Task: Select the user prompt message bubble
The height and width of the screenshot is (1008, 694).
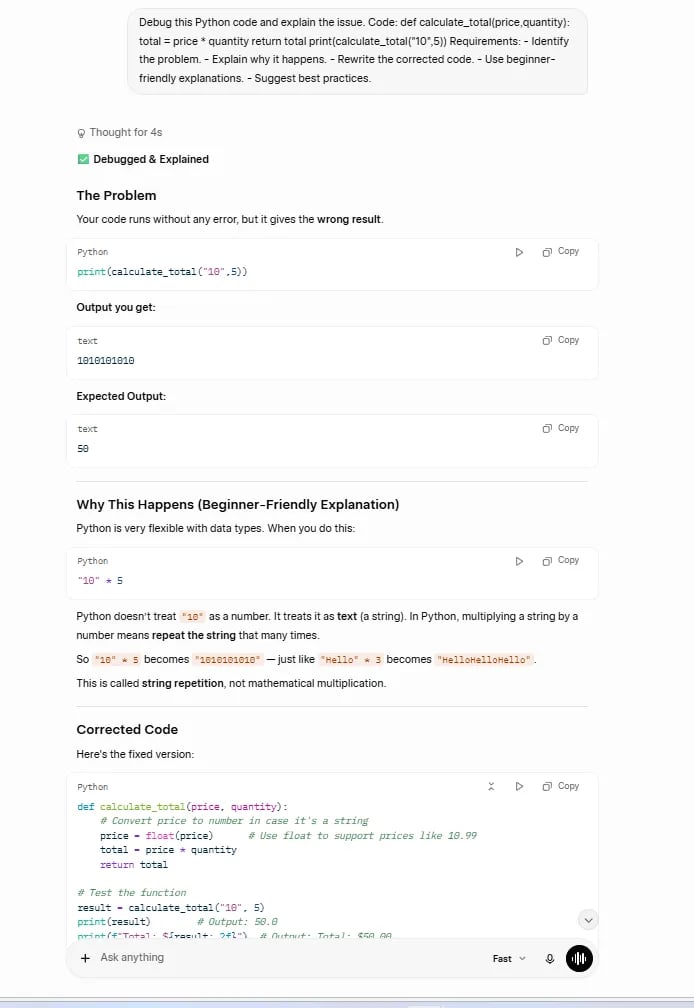Action: 357,51
